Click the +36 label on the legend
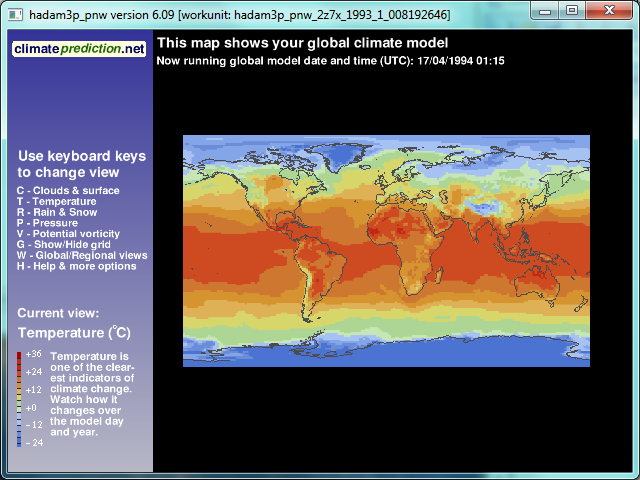640x480 pixels. click(x=34, y=354)
